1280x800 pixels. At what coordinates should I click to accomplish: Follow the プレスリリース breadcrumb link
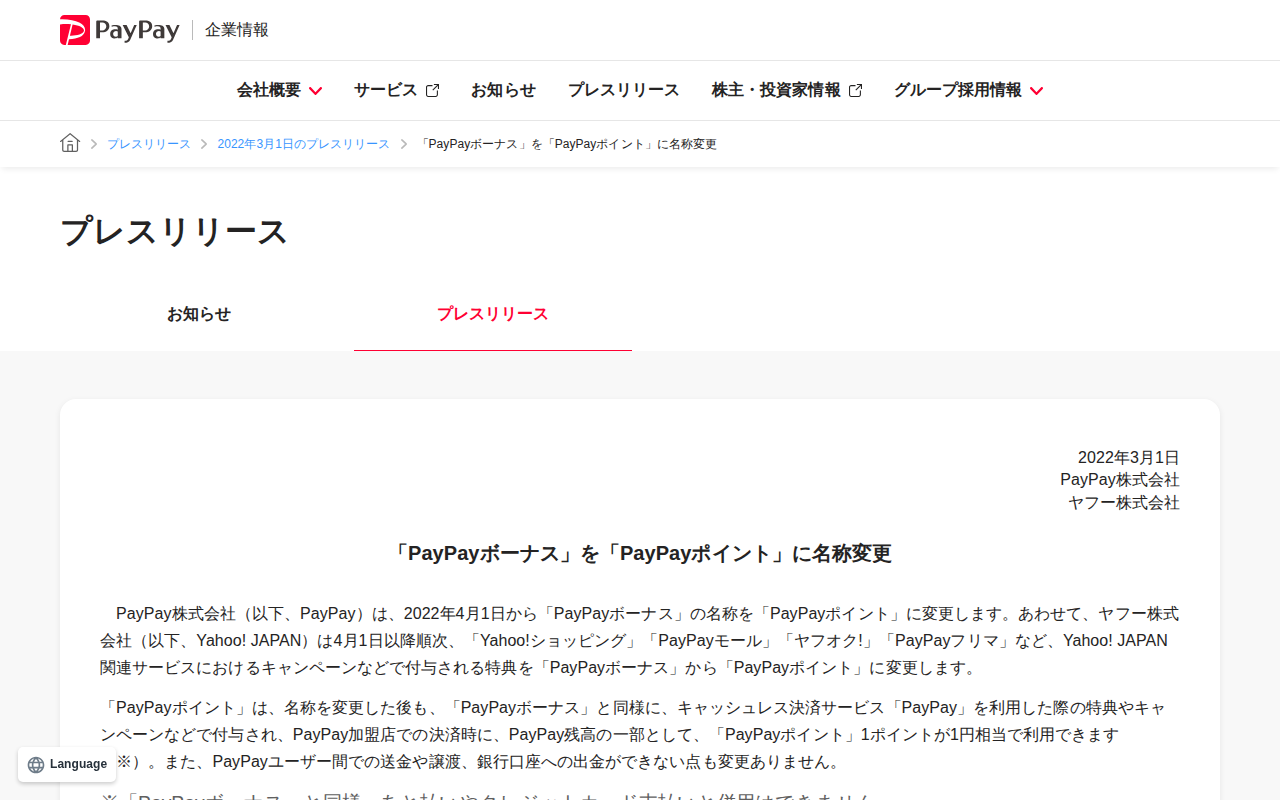pos(149,144)
